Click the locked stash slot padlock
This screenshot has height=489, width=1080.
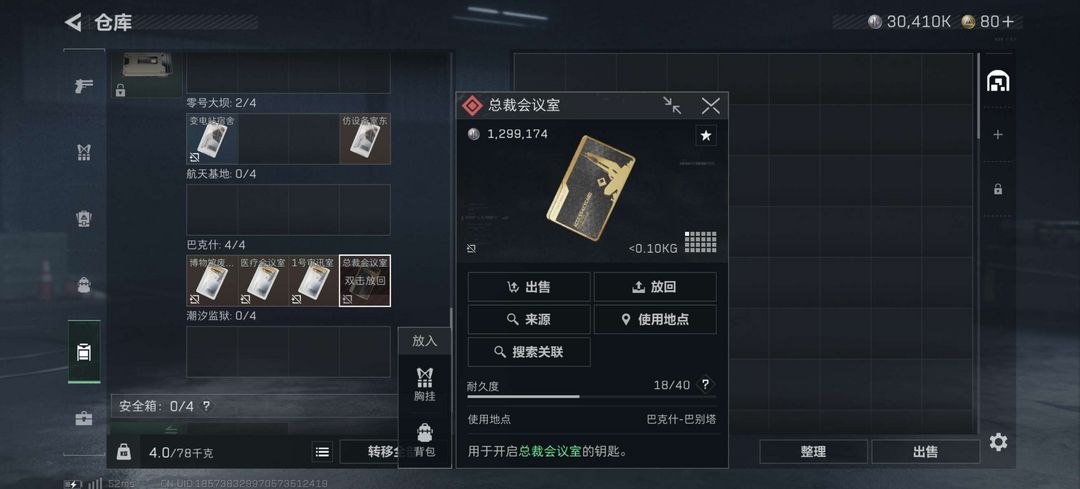[997, 189]
